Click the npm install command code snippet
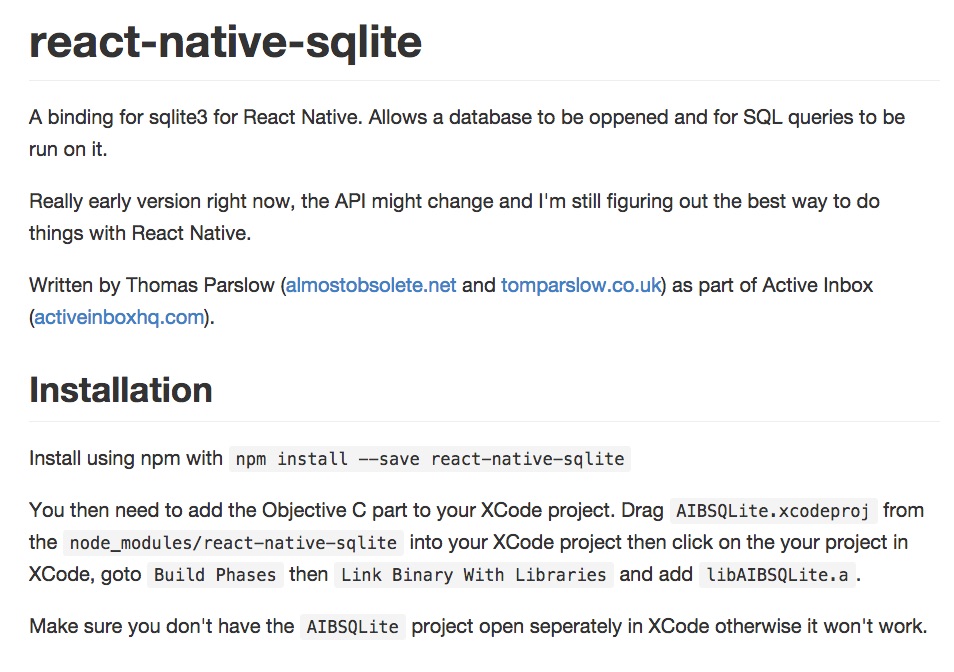Viewport: 954px width, 672px height. click(x=430, y=459)
